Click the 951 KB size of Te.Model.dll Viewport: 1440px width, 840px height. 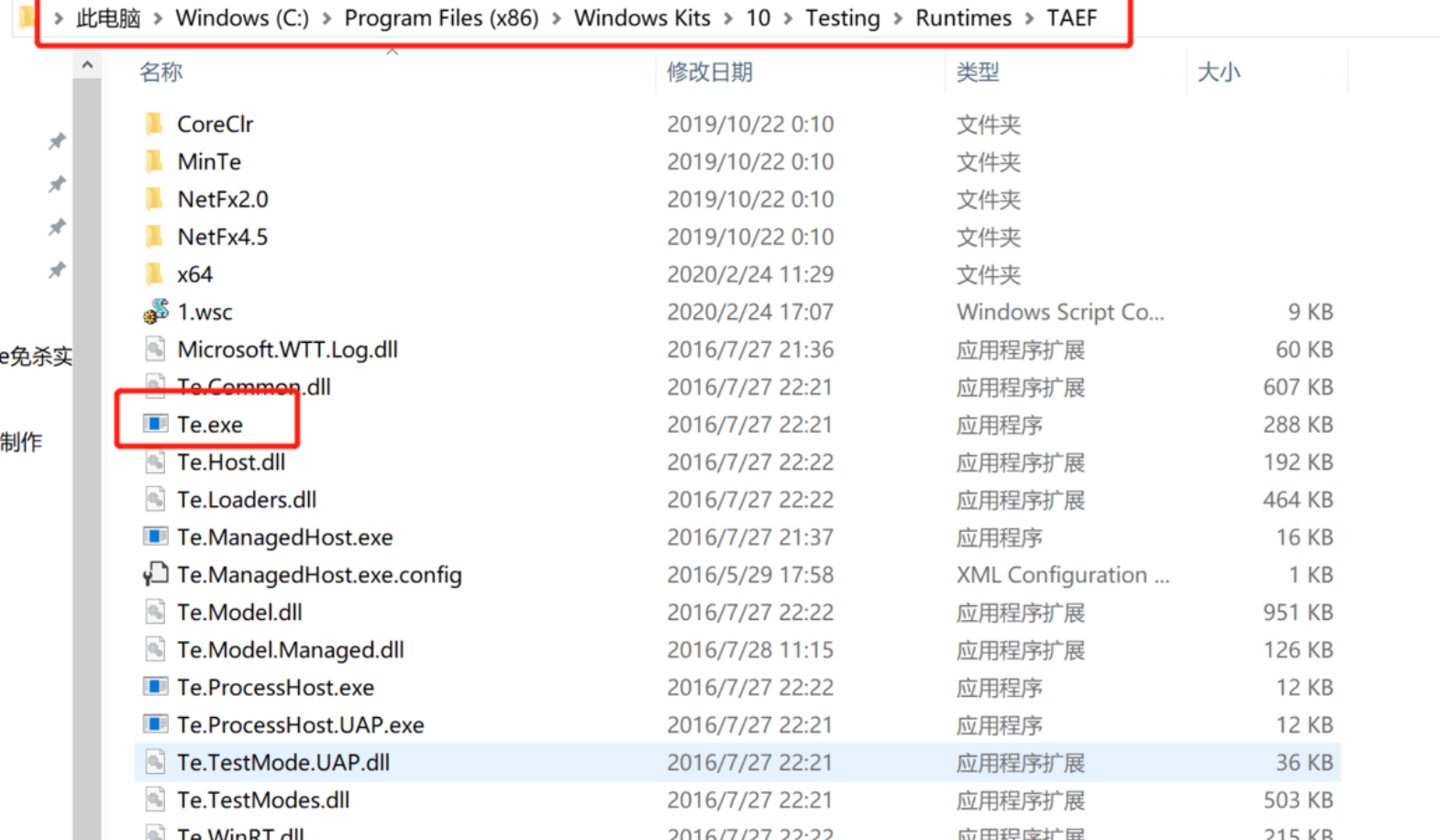(1298, 612)
